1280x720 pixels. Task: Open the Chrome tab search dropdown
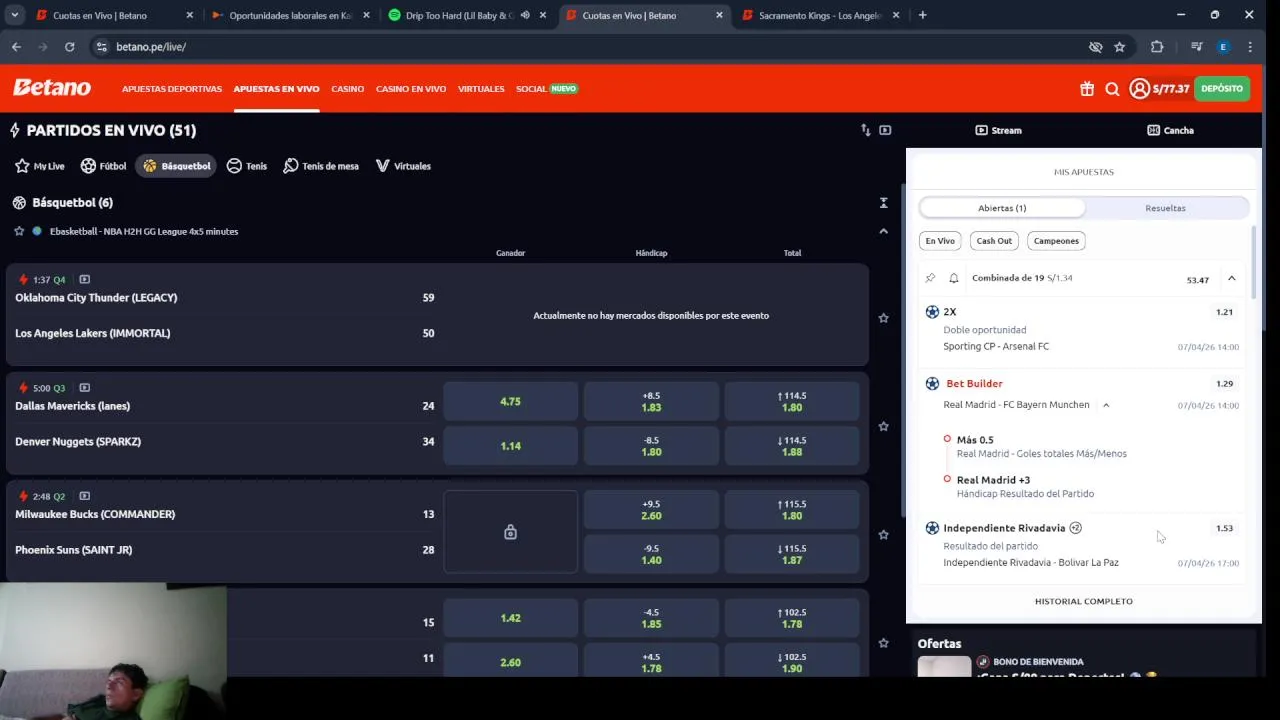[14, 15]
